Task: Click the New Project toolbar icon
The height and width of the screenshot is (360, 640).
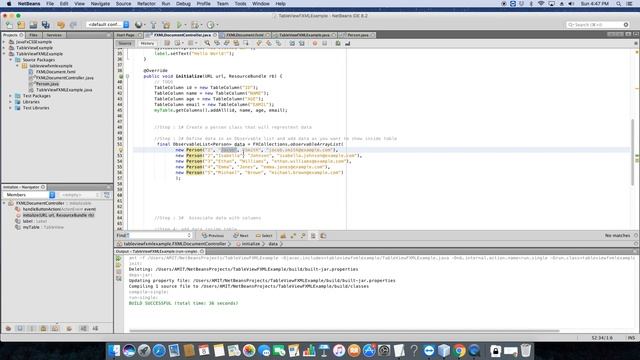Action: (x=21, y=25)
